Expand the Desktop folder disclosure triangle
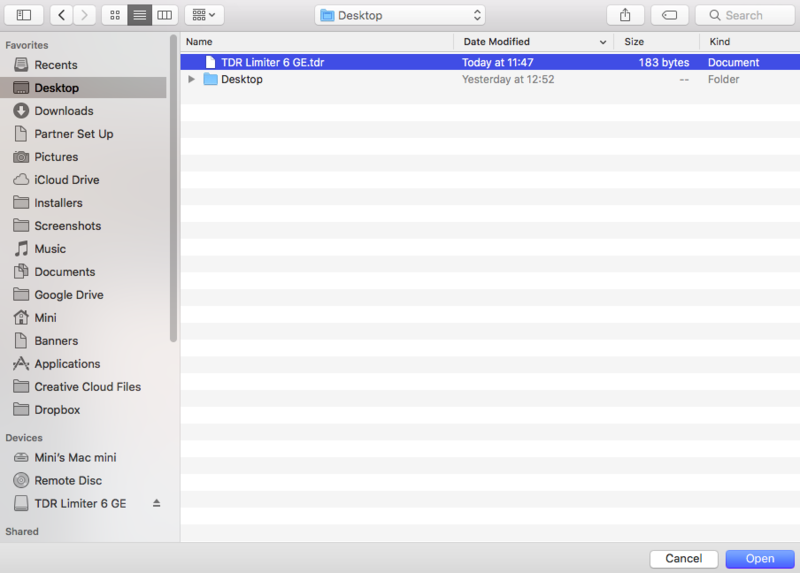Image resolution: width=800 pixels, height=573 pixels. pos(191,79)
